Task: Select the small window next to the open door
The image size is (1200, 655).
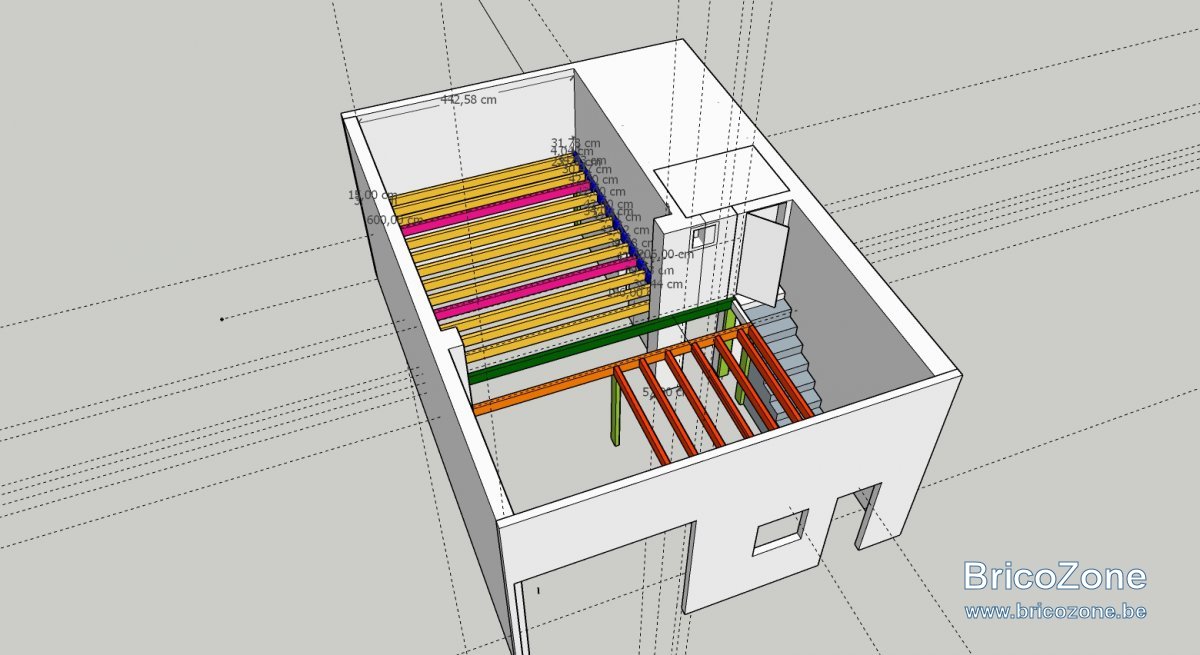Action: tap(704, 234)
